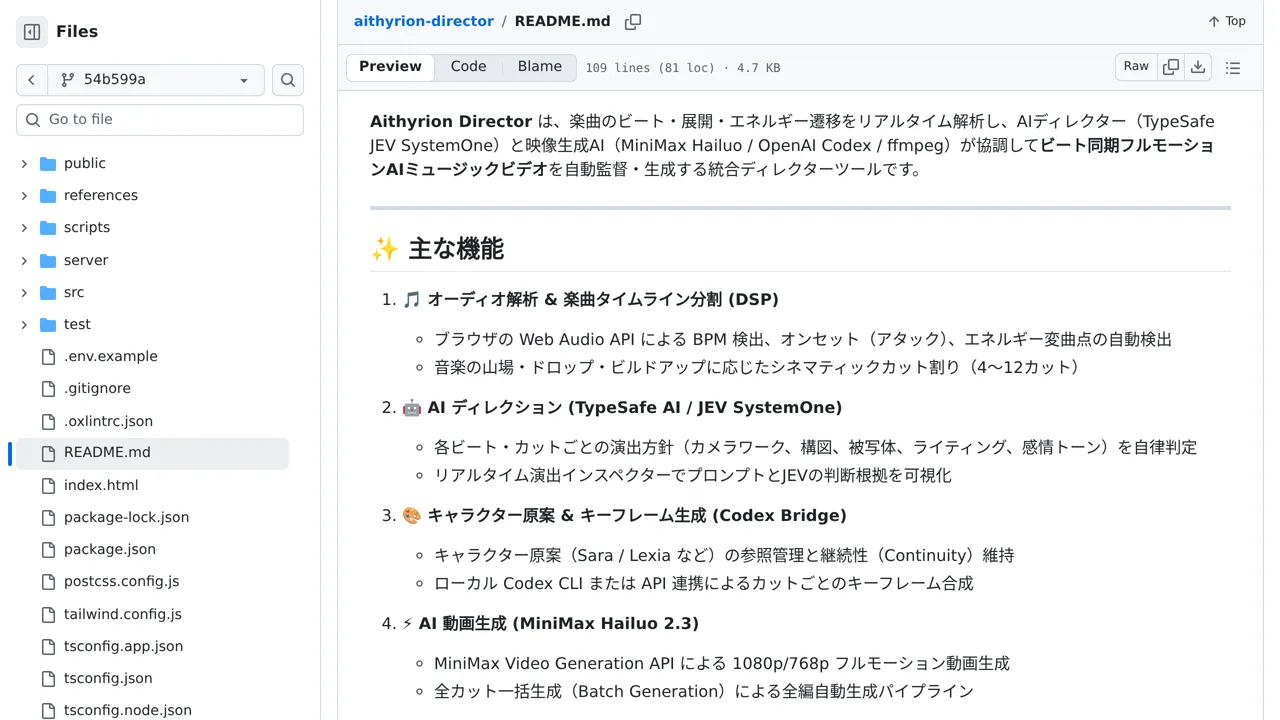The height and width of the screenshot is (720, 1280).
Task: Open the package.json file
Action: coord(110,550)
